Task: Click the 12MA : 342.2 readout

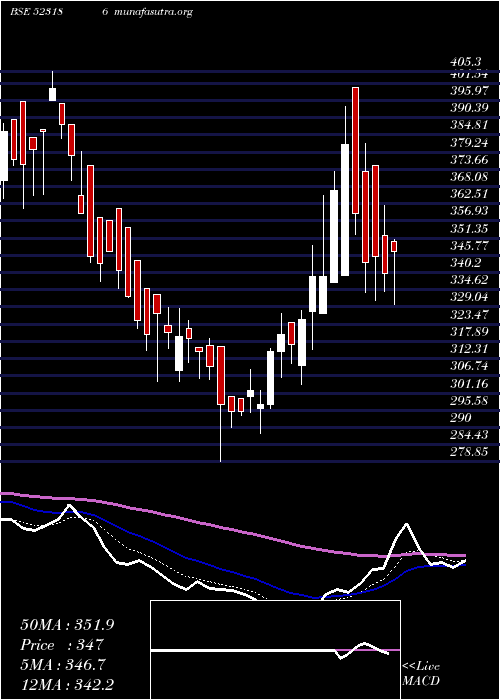Action: [67, 685]
